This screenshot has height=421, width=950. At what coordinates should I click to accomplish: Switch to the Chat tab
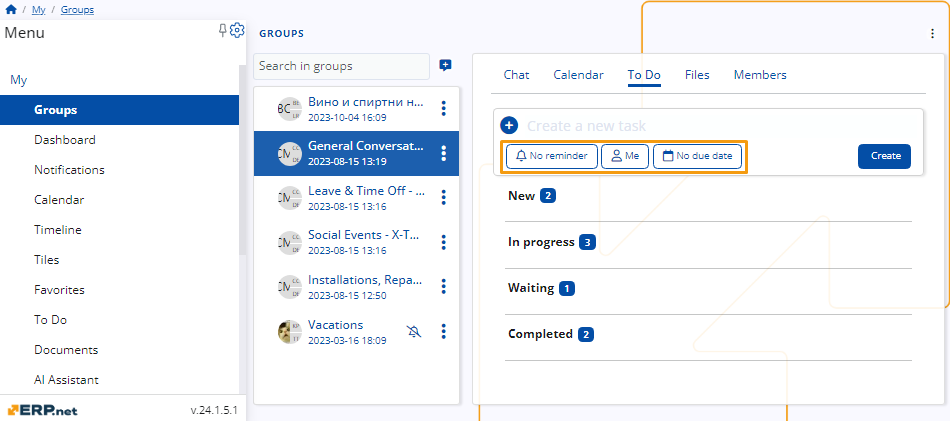(x=516, y=75)
